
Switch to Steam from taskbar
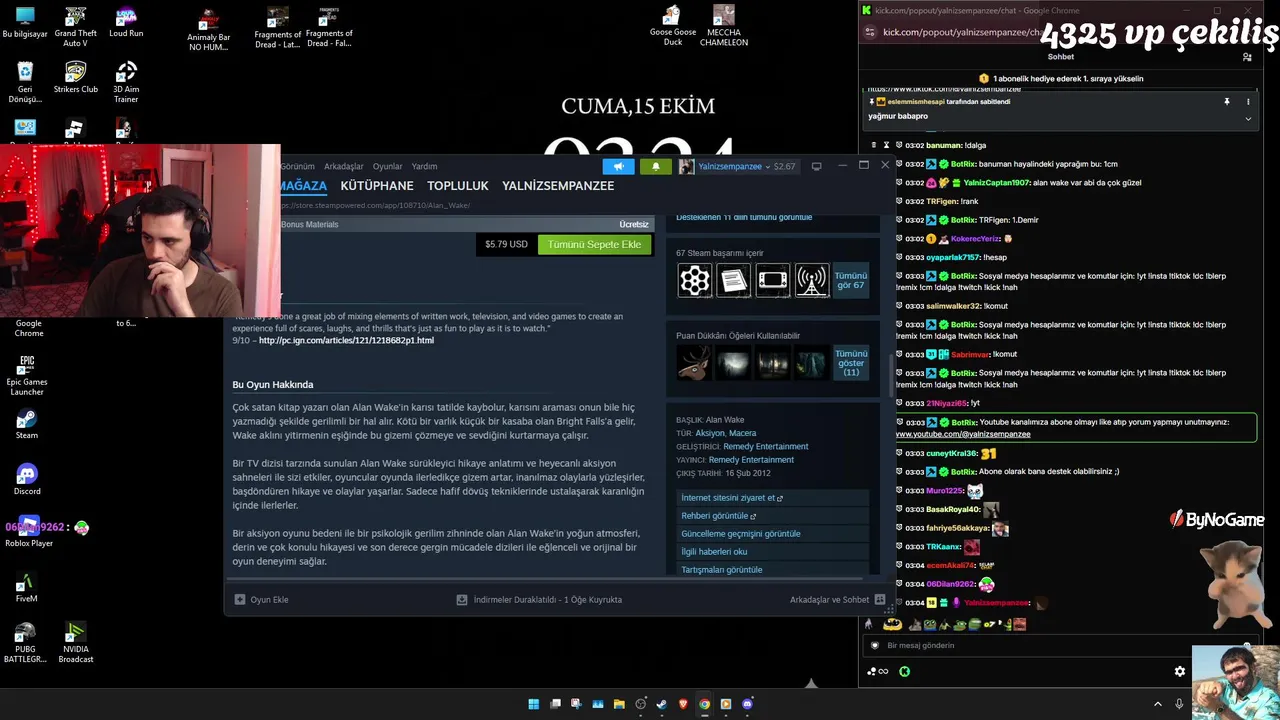coord(662,704)
